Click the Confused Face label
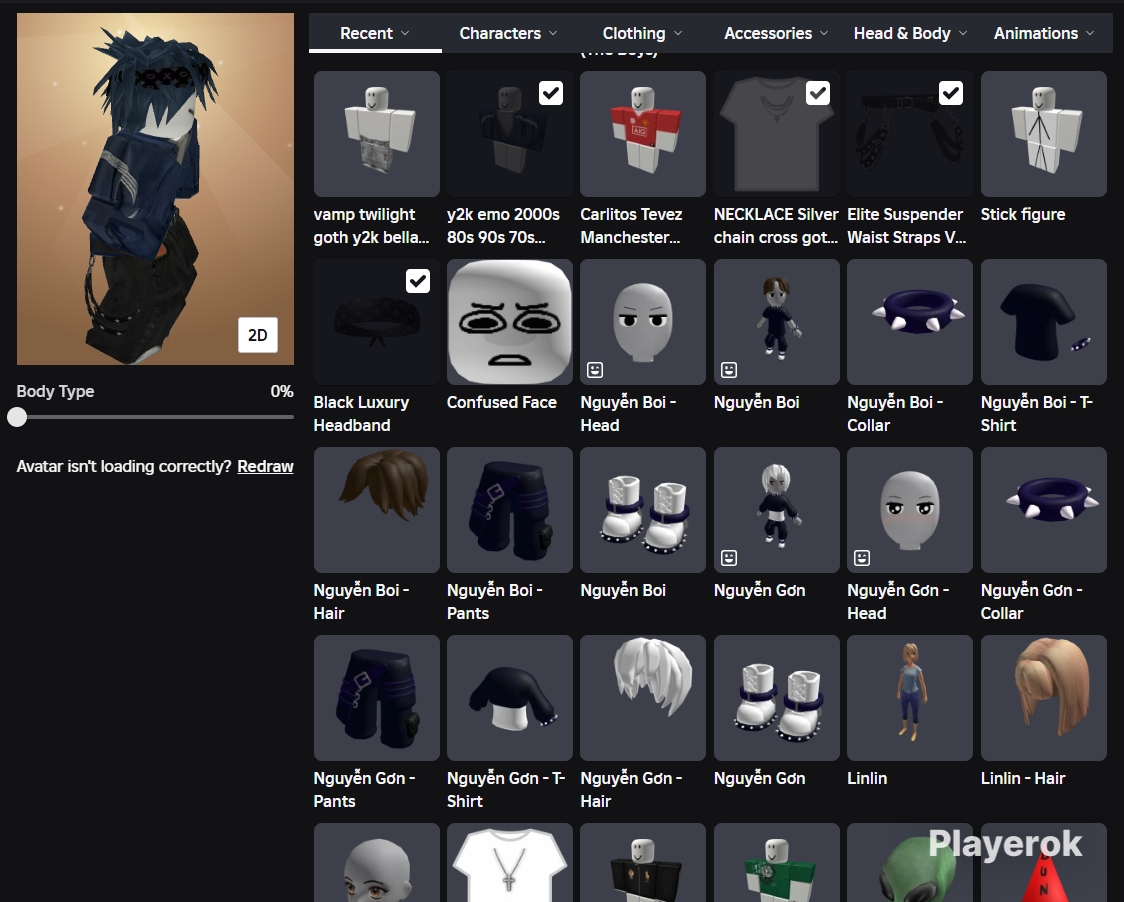 tap(502, 402)
